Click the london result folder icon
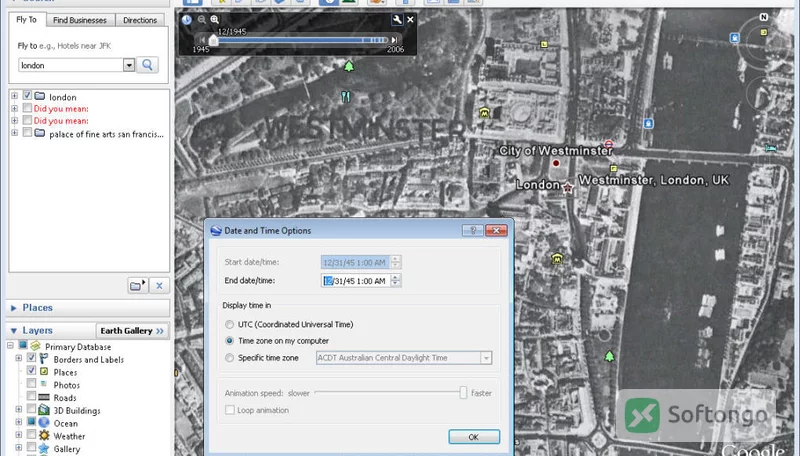This screenshot has height=456, width=800. click(40, 96)
